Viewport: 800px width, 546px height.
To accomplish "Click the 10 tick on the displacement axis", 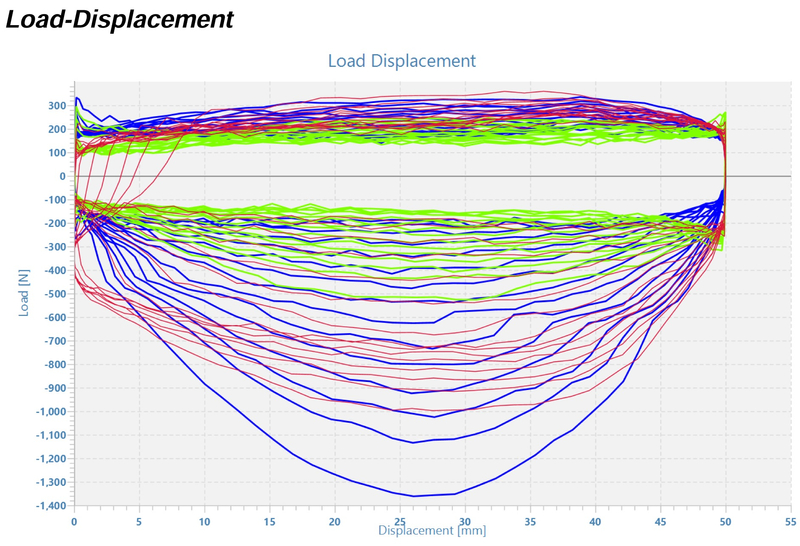I will click(204, 522).
